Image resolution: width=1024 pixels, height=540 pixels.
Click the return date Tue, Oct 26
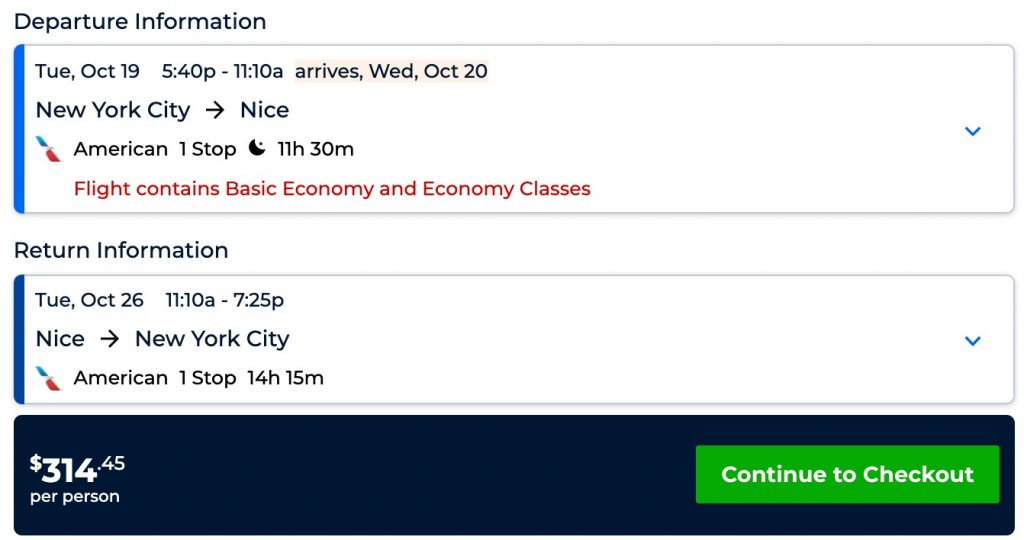click(89, 300)
